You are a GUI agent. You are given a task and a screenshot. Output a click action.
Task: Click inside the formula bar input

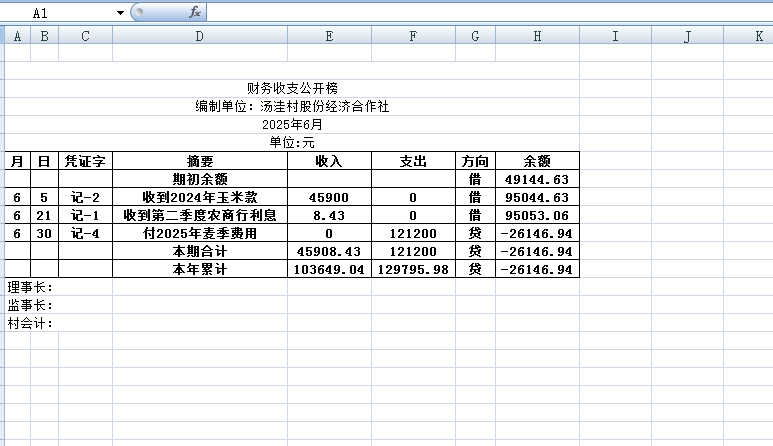tap(480, 12)
